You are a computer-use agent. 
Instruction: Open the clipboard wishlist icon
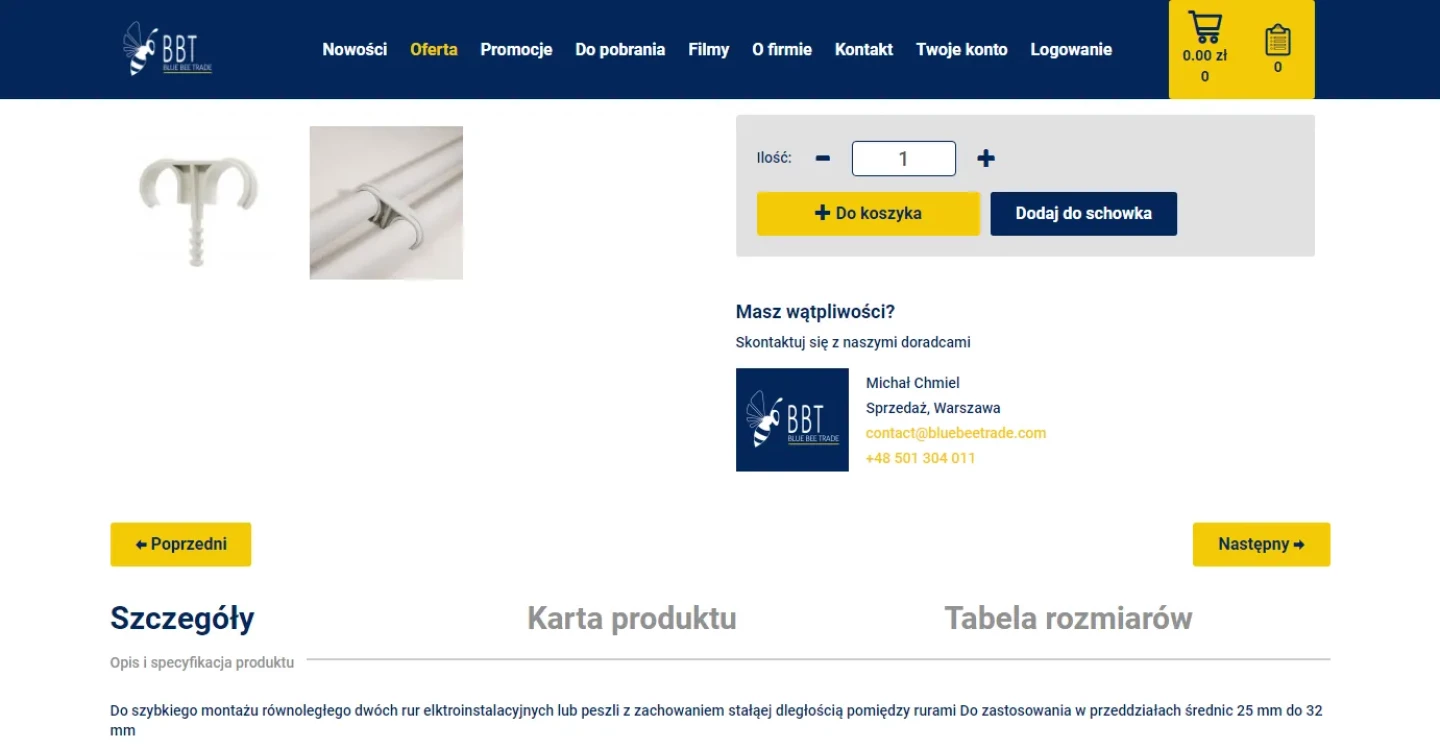(1277, 40)
